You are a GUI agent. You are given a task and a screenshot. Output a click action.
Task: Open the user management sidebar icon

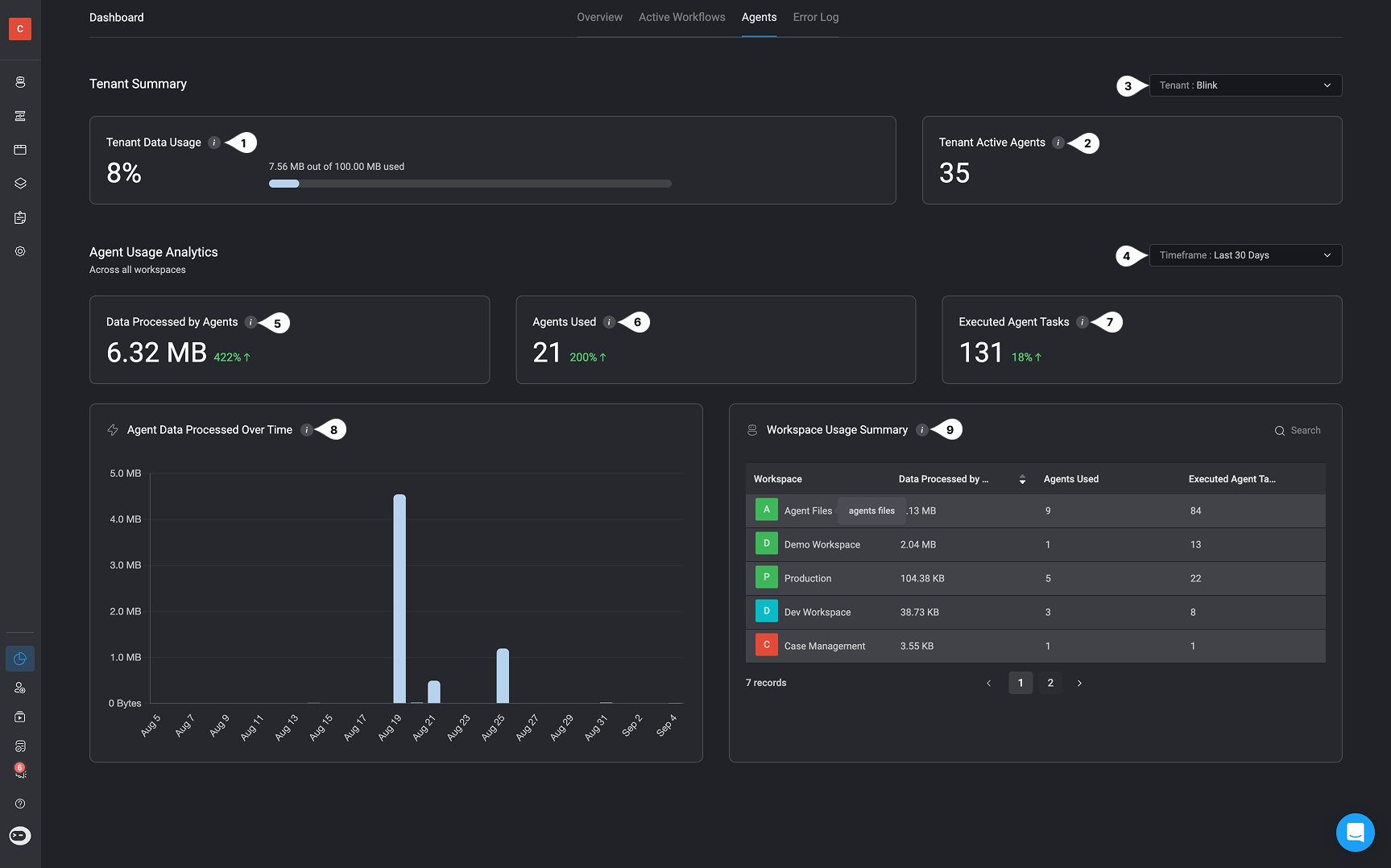[20, 688]
